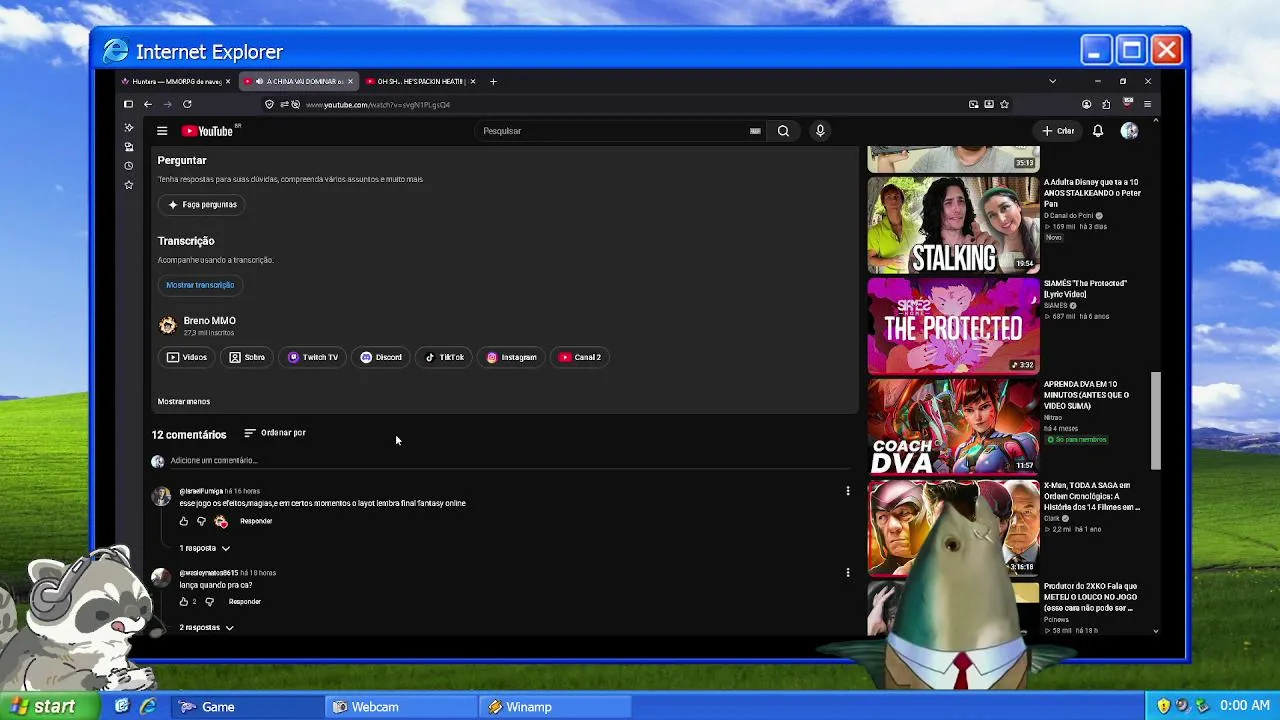The image size is (1280, 720).
Task: Dislike the 'lança quando pra ca?' comment
Action: [x=209, y=602]
